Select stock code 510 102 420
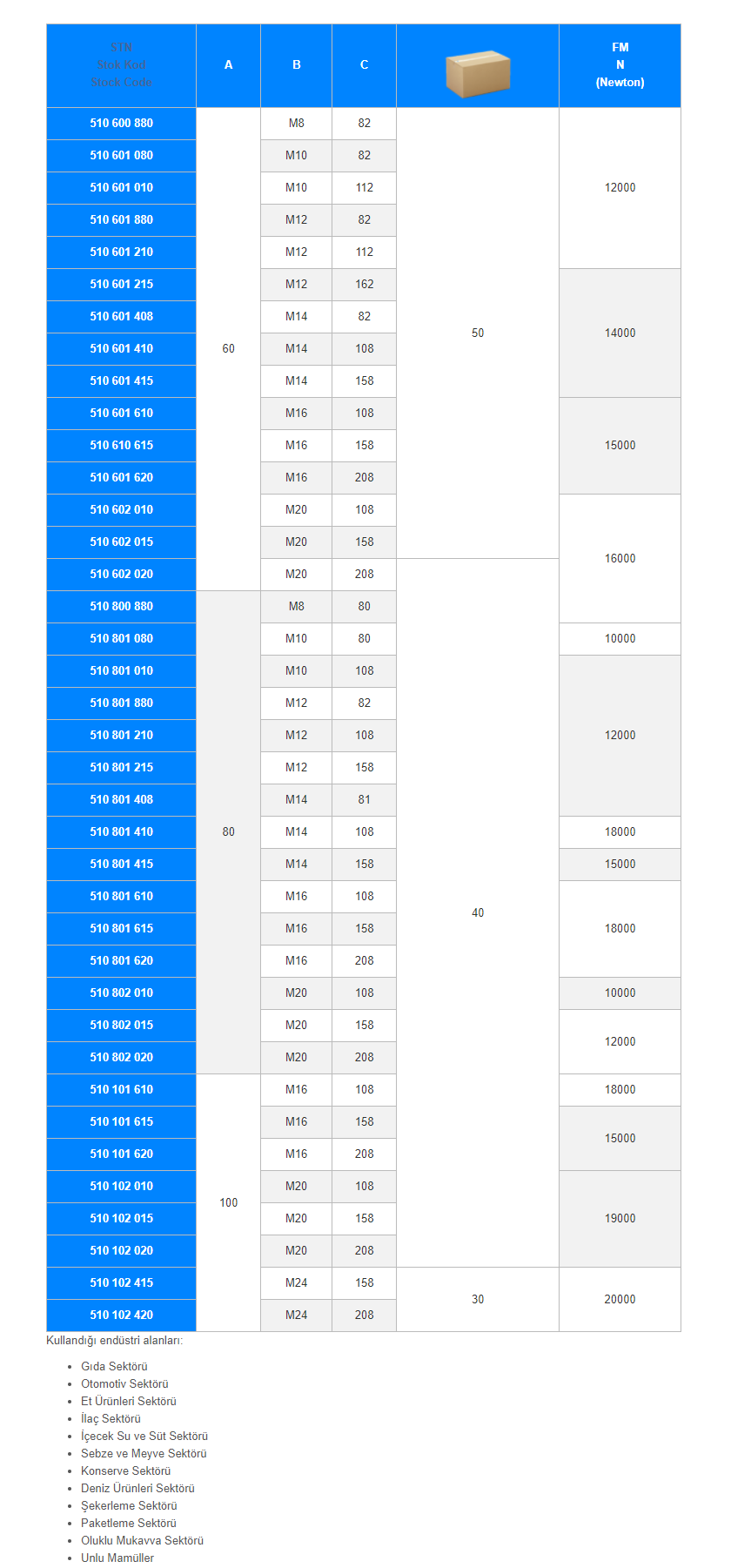This screenshot has height=1568, width=751. [121, 1316]
